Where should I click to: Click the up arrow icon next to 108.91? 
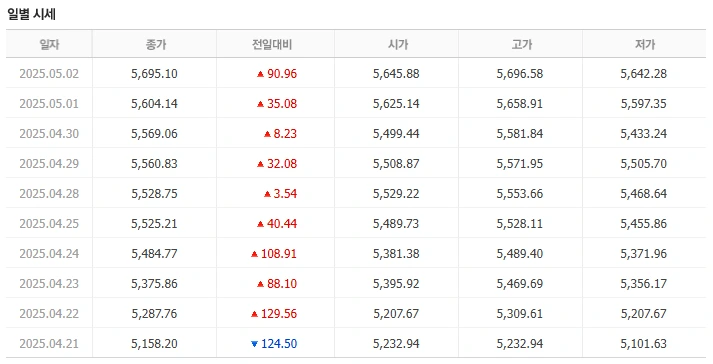pos(255,254)
